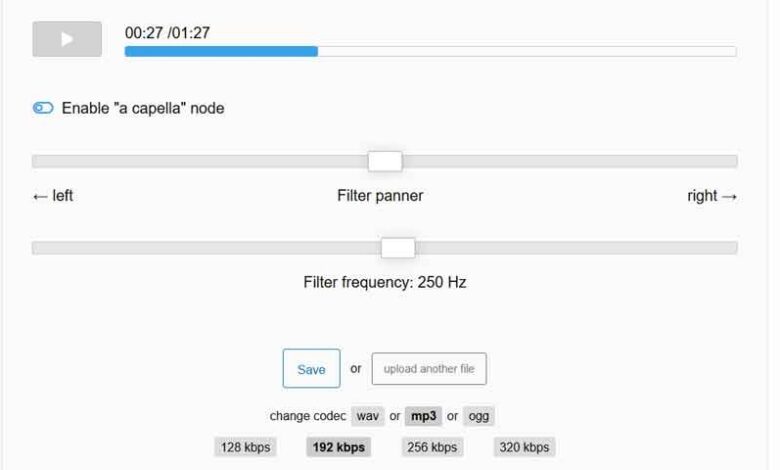Click the left end of the panner track

[x=40, y=161]
